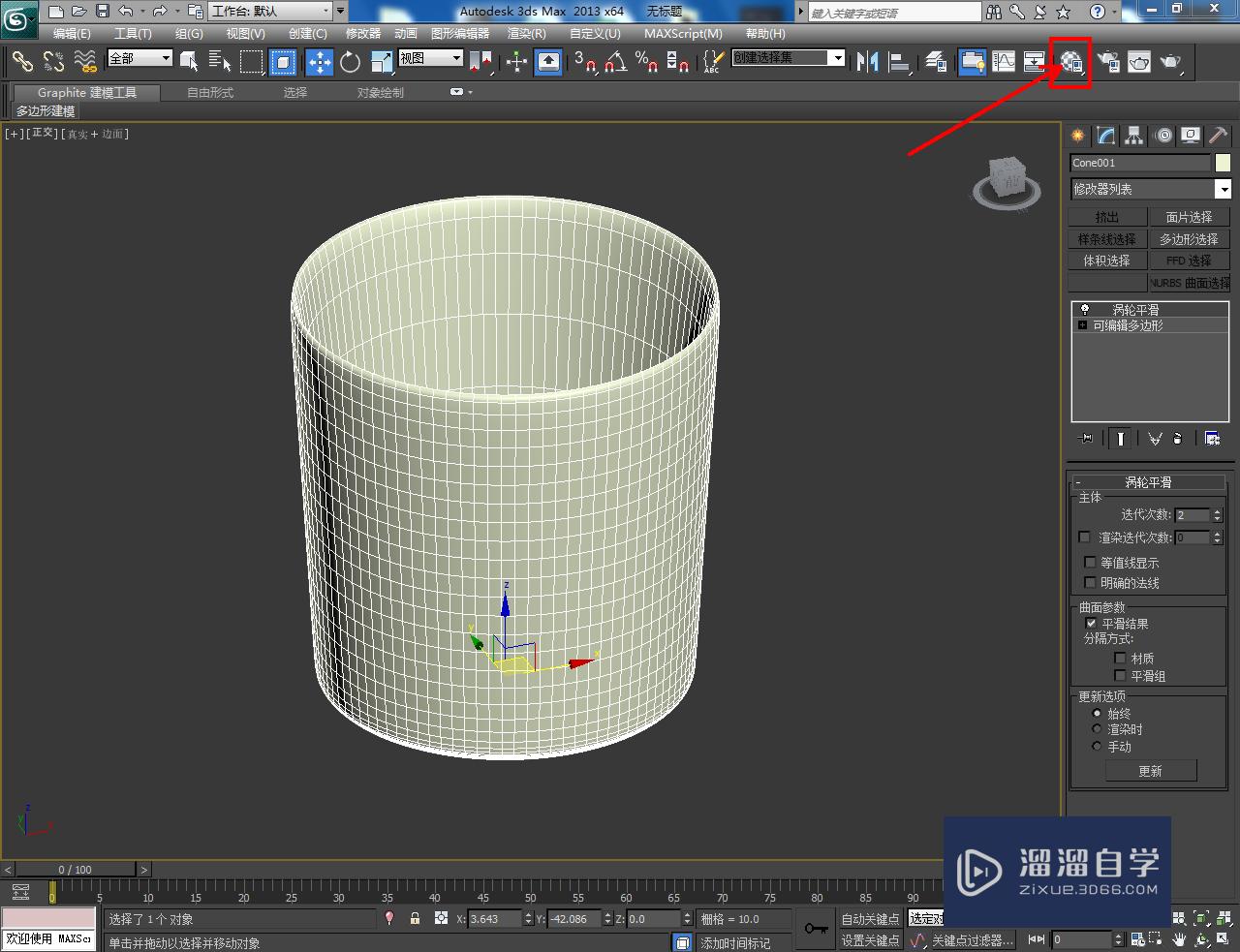The image size is (1240, 952).
Task: Open the 修改器 menu
Action: (x=363, y=33)
